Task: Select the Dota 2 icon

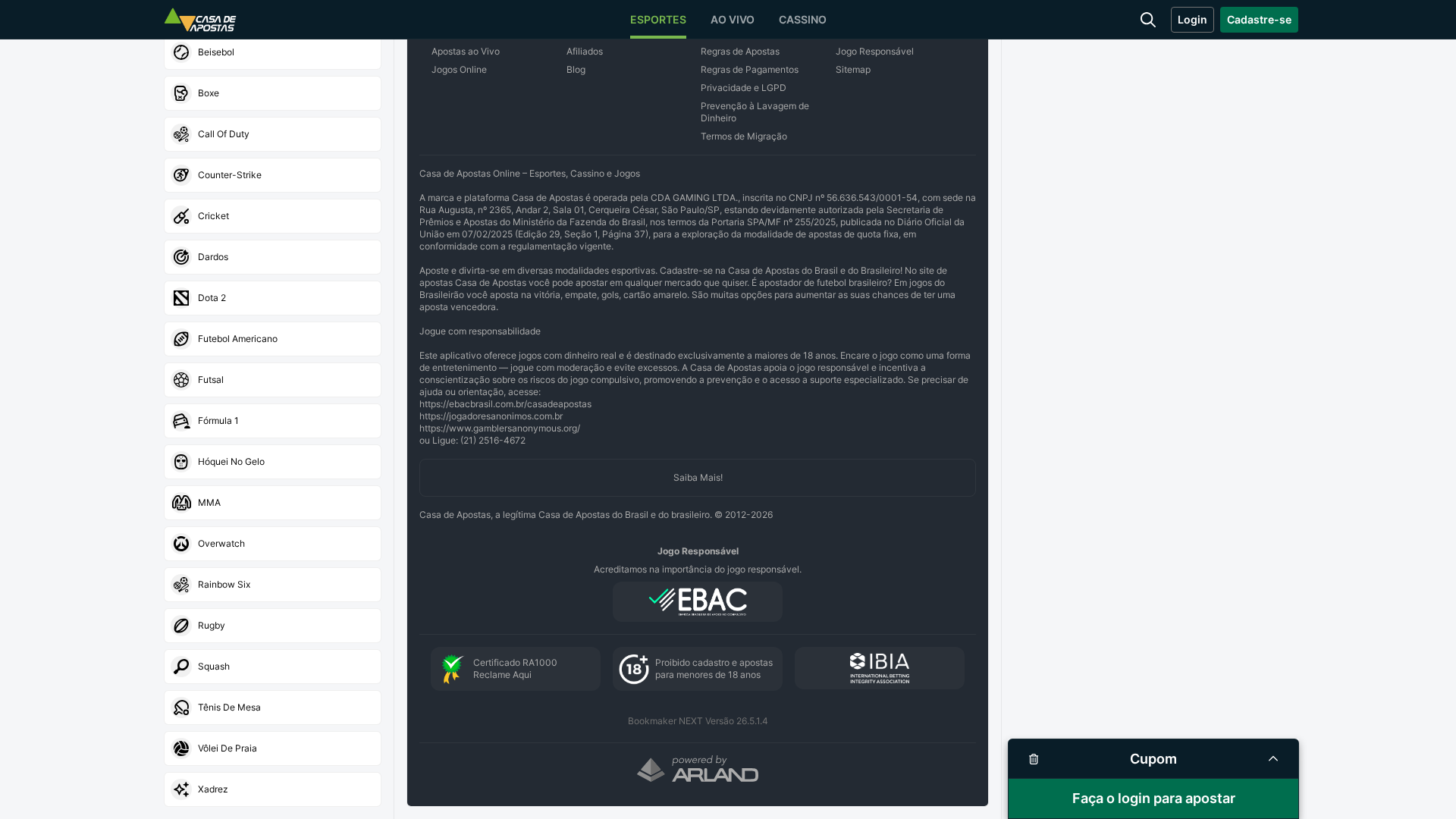Action: tap(181, 298)
